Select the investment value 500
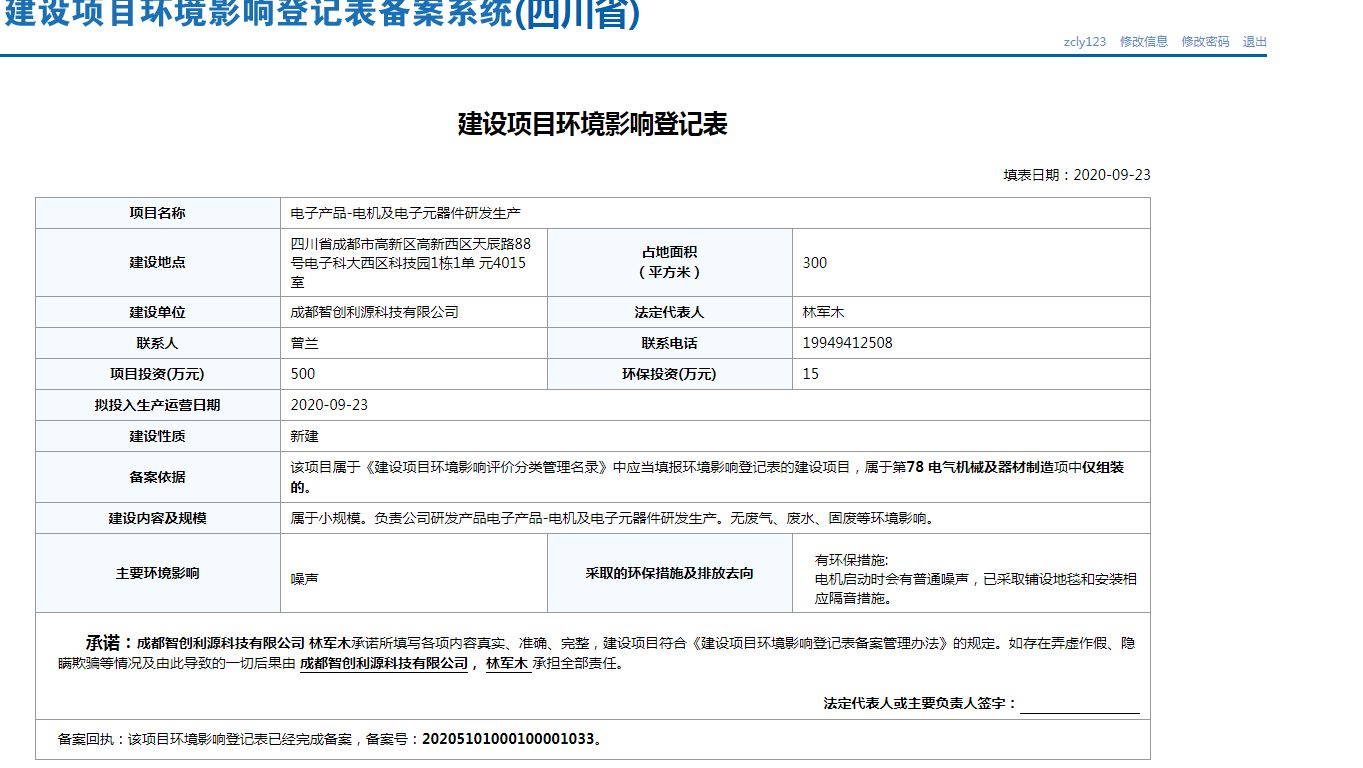 (303, 374)
